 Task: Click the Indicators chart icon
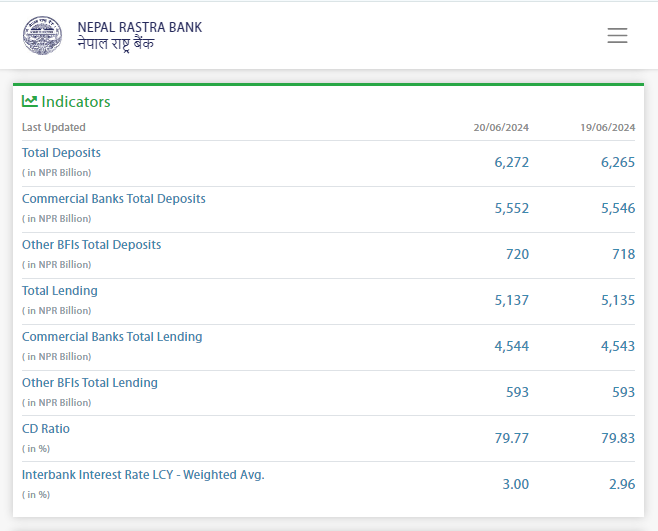point(30,101)
